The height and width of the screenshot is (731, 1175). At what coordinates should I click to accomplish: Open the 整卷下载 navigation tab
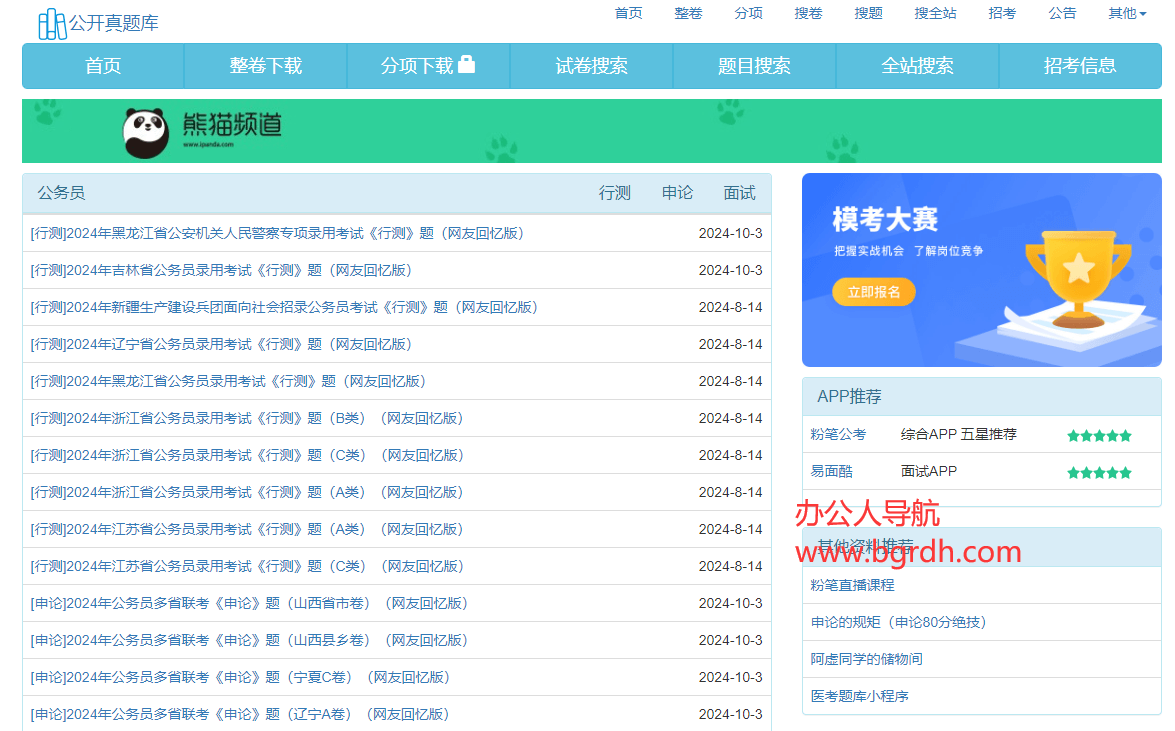(x=265, y=66)
